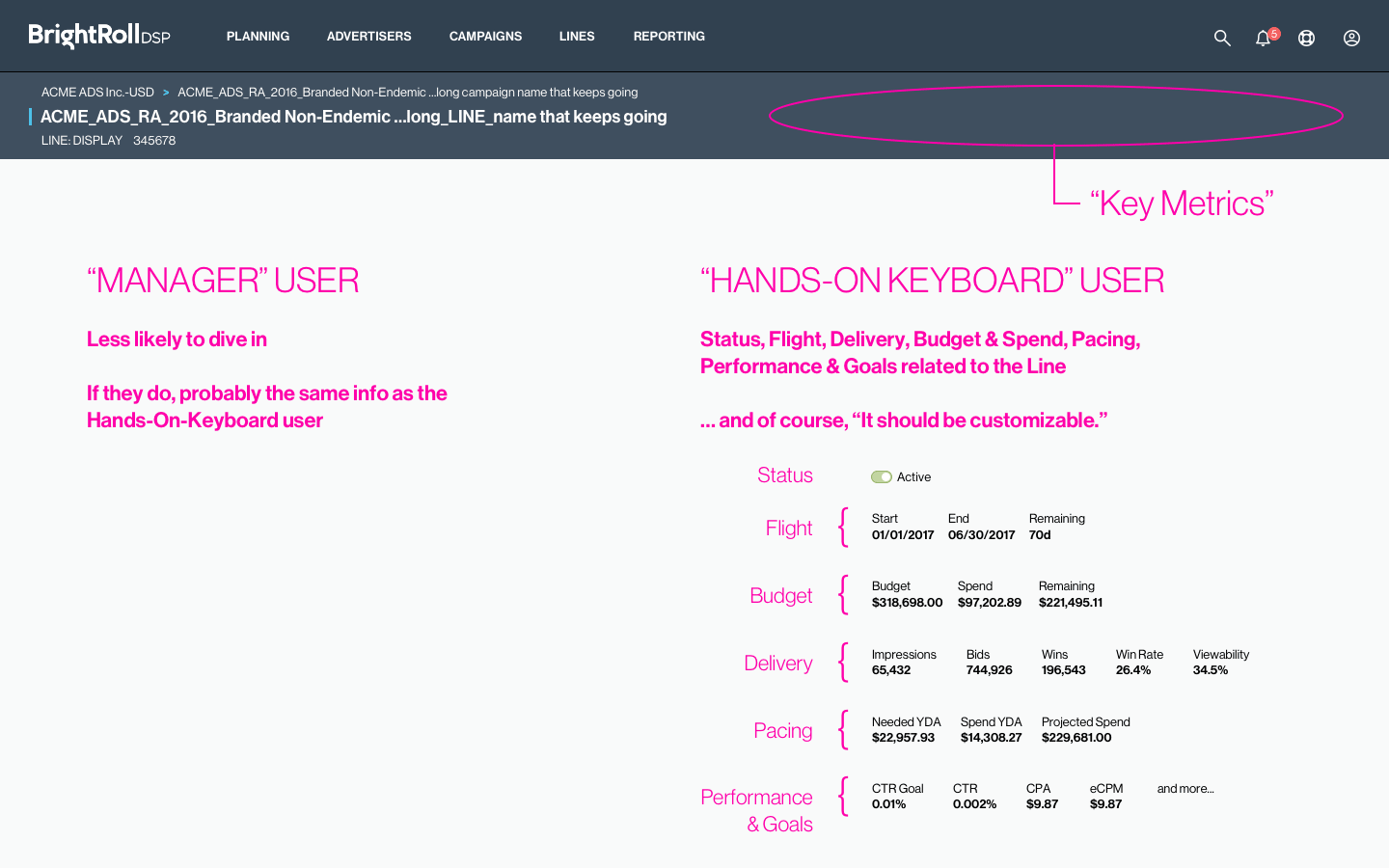
Task: Open the search icon
Action: [1221, 38]
